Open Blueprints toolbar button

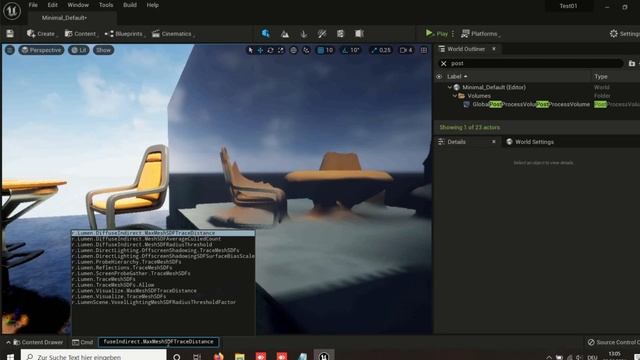click(x=124, y=34)
